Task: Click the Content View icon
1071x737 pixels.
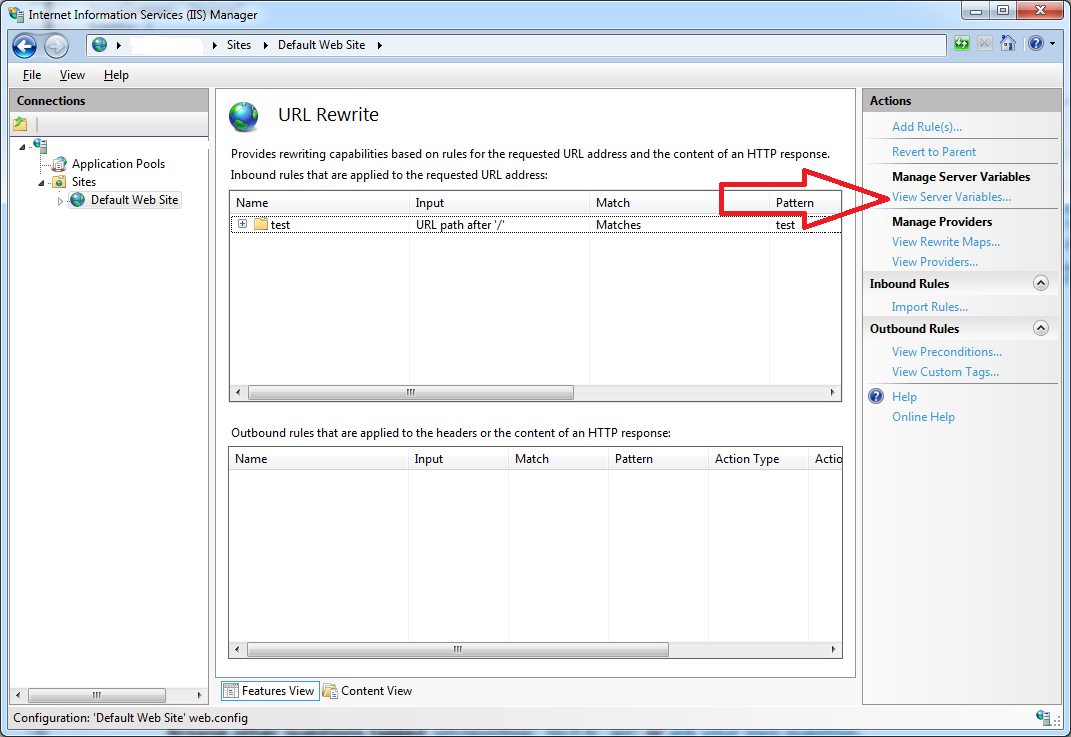Action: click(x=330, y=691)
